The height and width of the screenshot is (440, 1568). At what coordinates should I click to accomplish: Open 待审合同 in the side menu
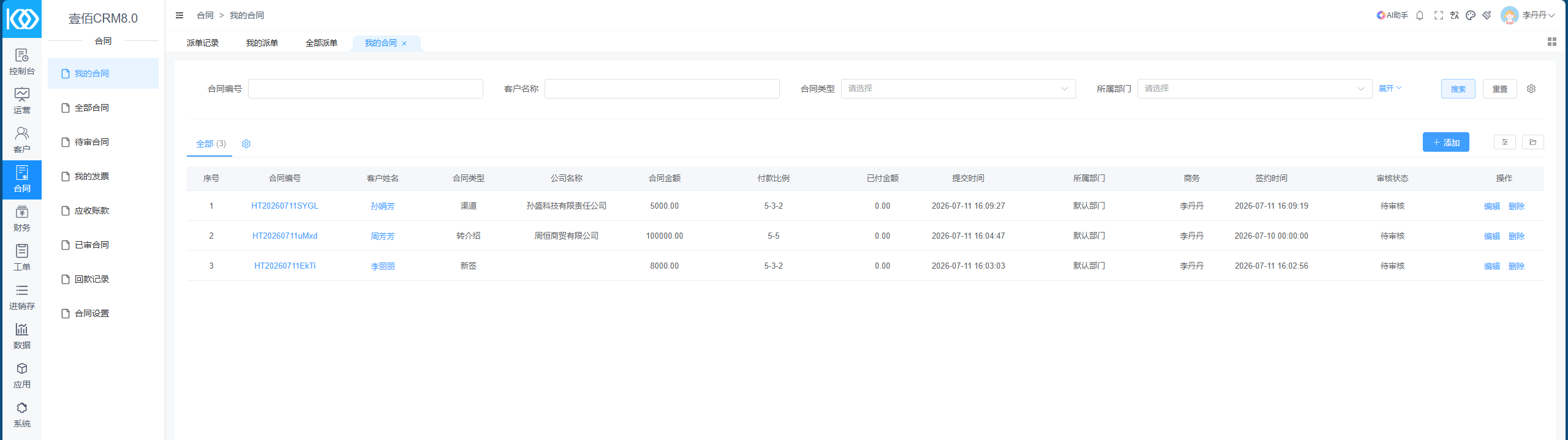(x=103, y=142)
